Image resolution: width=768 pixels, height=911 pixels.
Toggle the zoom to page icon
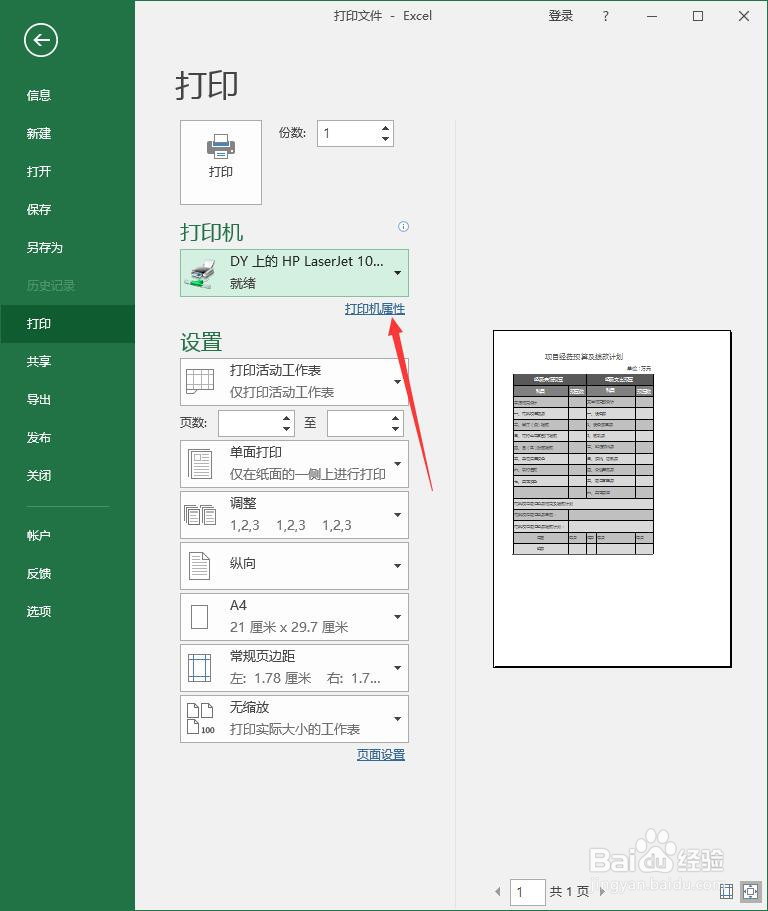click(751, 891)
